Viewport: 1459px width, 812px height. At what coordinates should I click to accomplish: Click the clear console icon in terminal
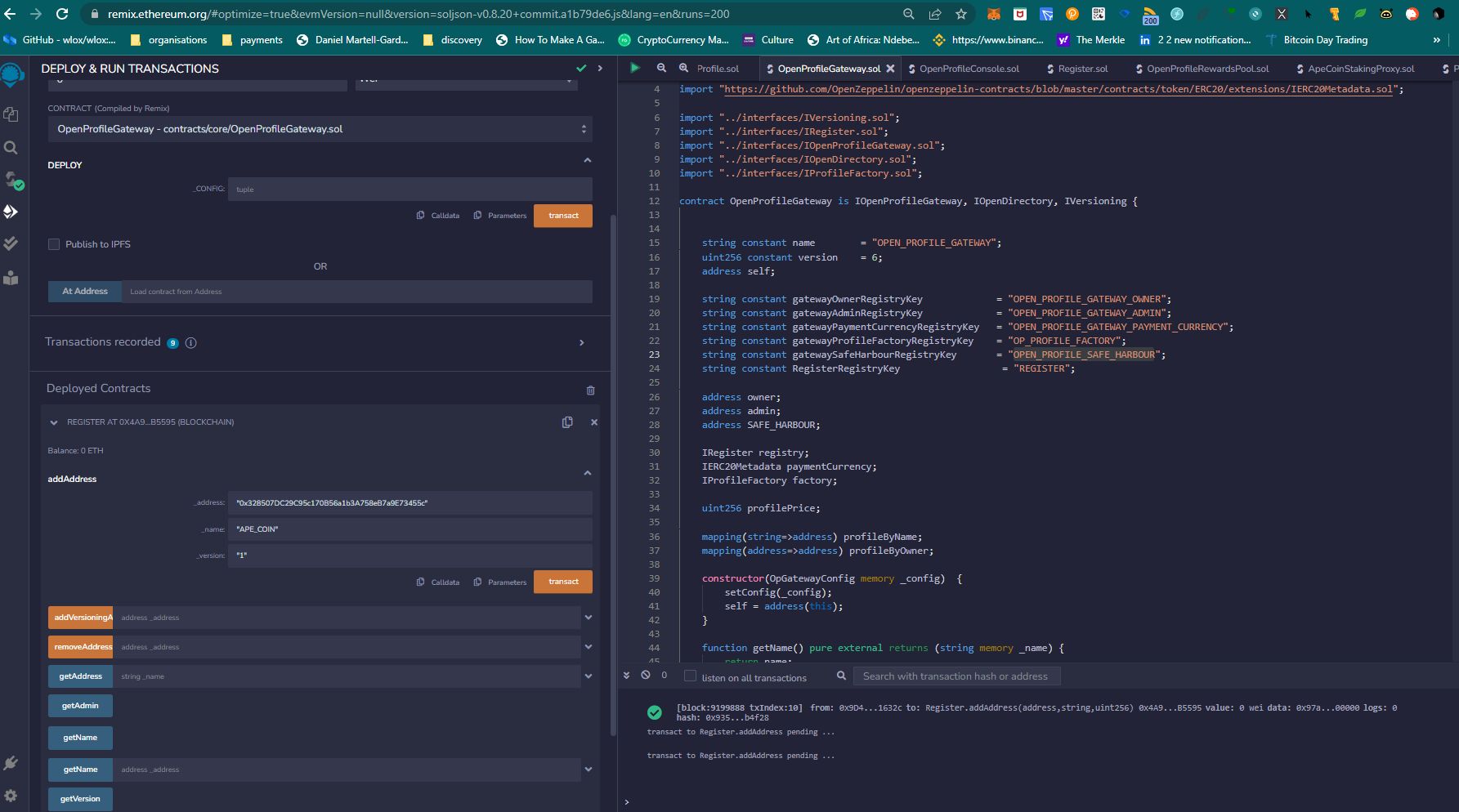click(646, 675)
